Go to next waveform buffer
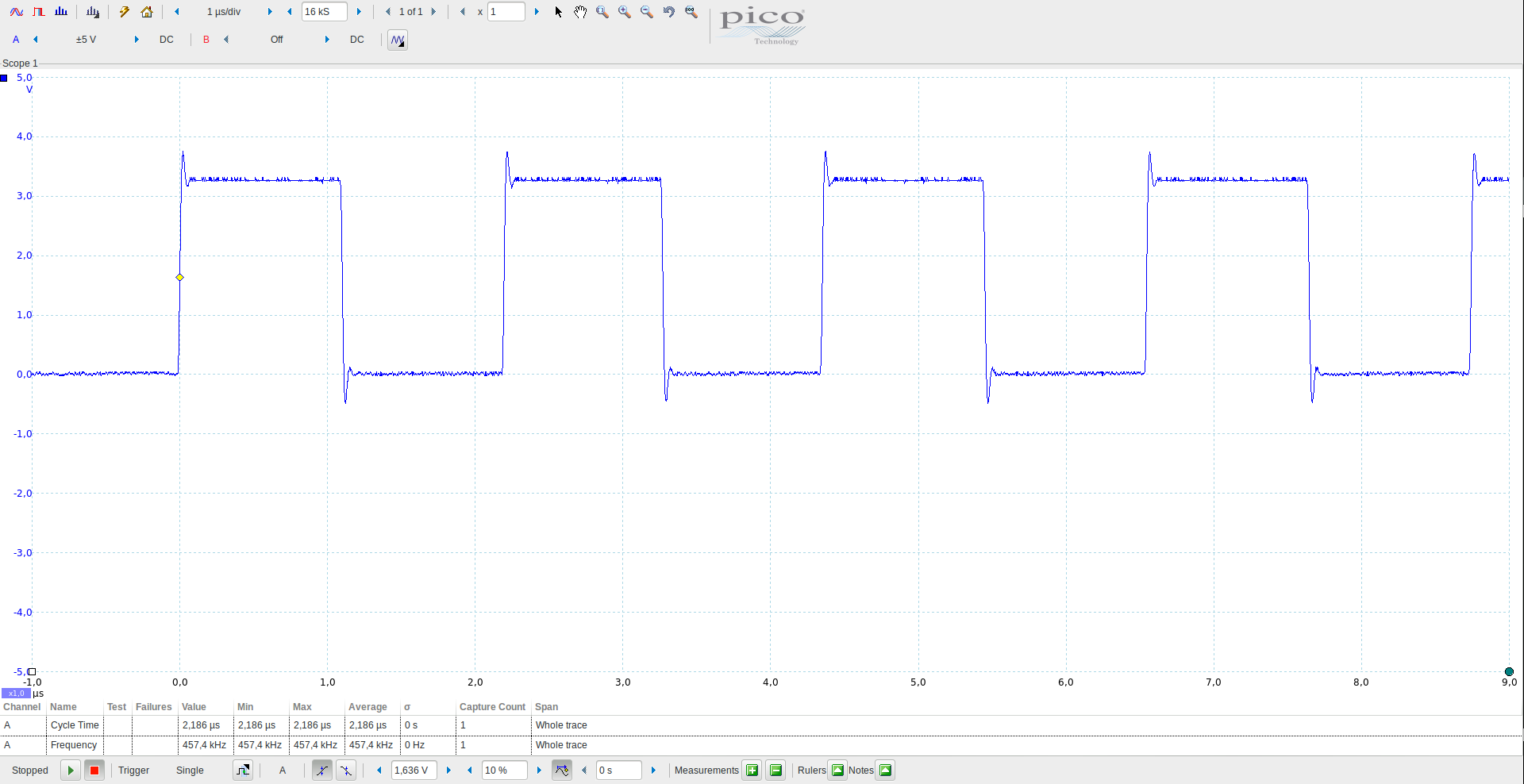 (433, 12)
